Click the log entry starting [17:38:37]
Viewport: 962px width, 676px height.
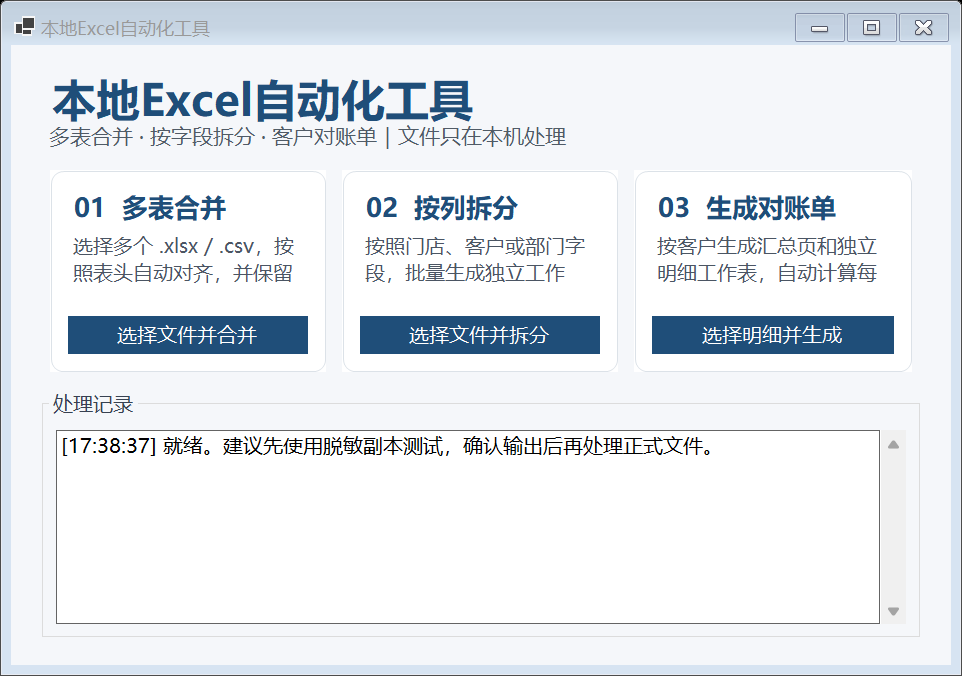[x=388, y=446]
